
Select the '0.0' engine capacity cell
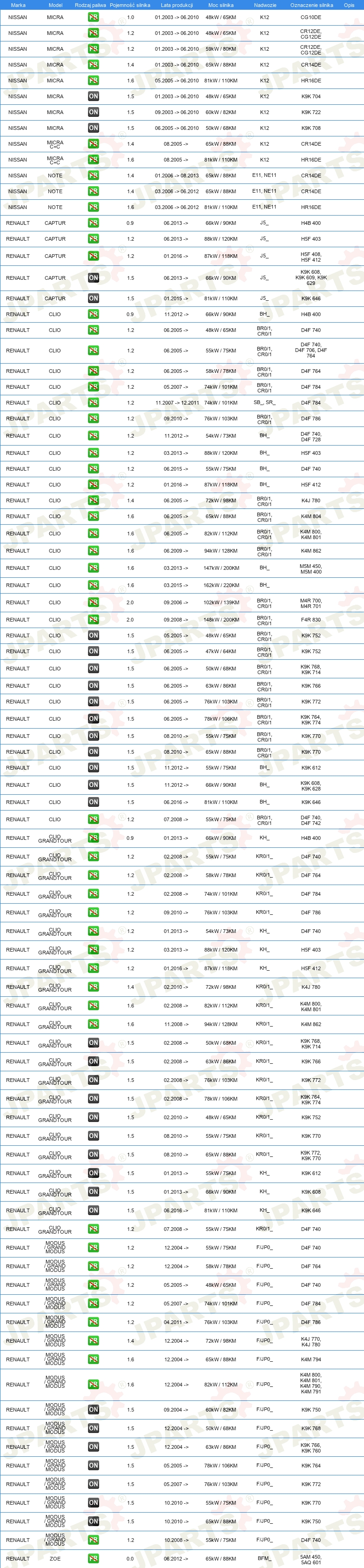pos(130,1559)
